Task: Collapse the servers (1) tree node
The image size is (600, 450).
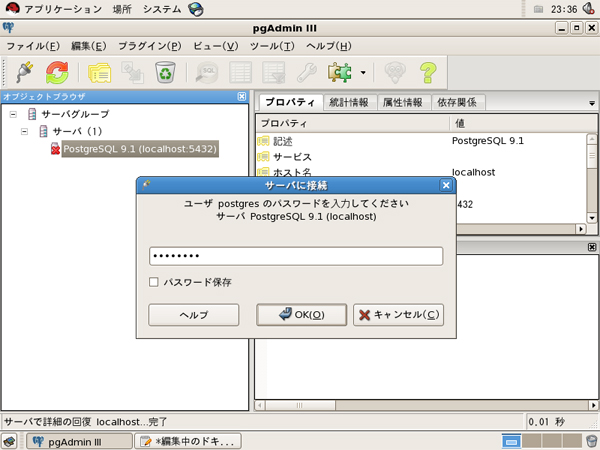Action: coord(24,132)
